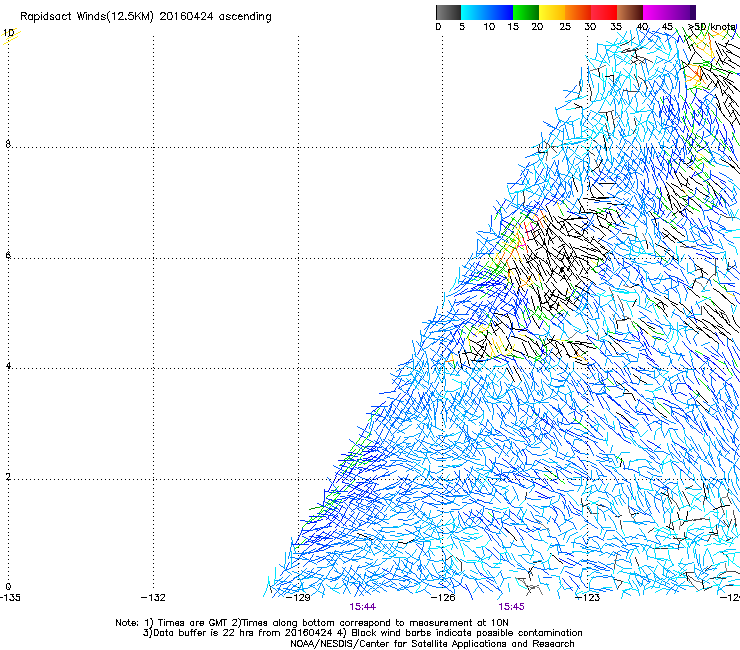Viewport: 740px width, 650px height.
Task: Click the latitude '4' axis label
Action: pos(8,366)
